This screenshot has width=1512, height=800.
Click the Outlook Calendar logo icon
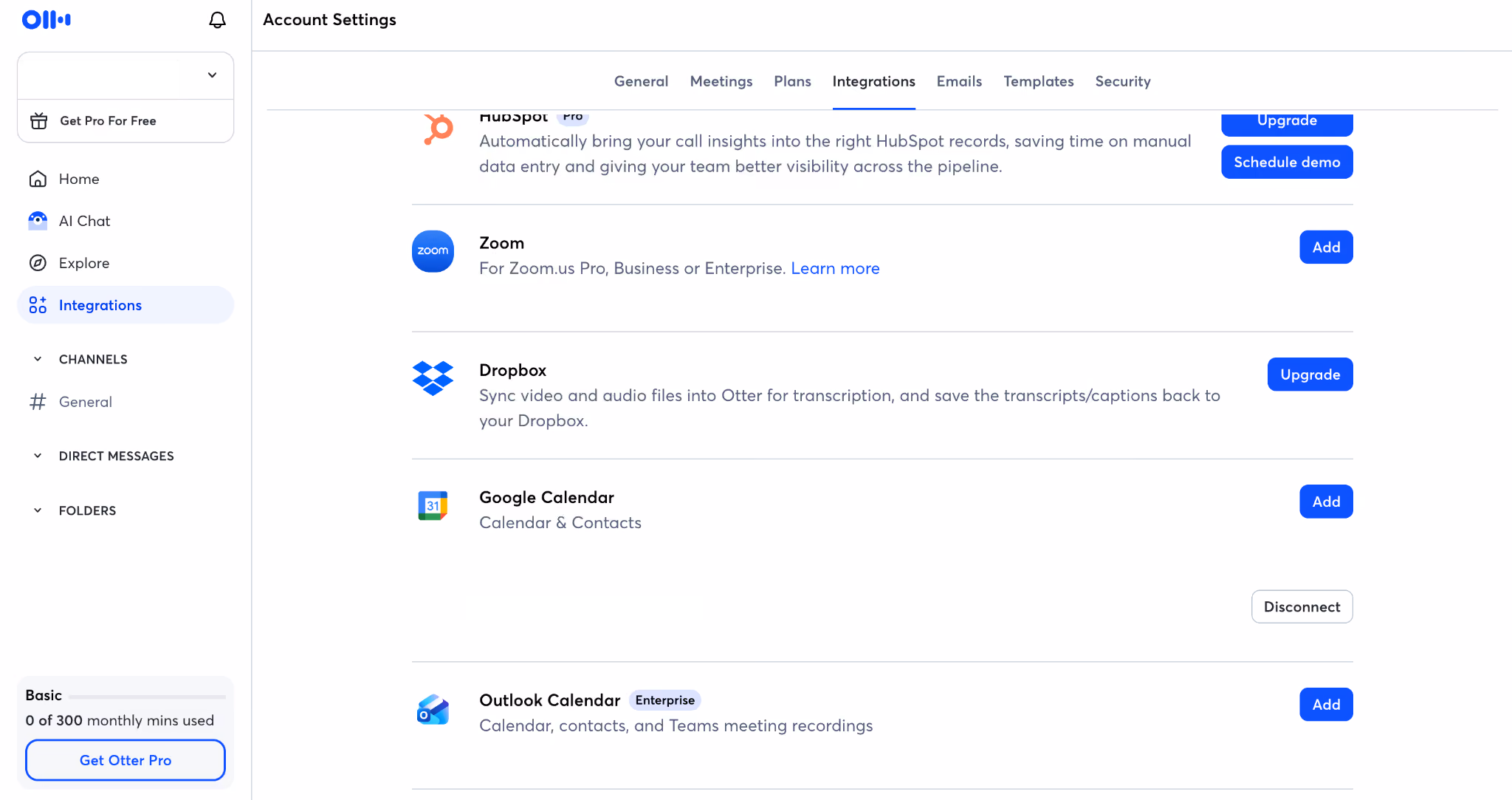click(x=433, y=709)
